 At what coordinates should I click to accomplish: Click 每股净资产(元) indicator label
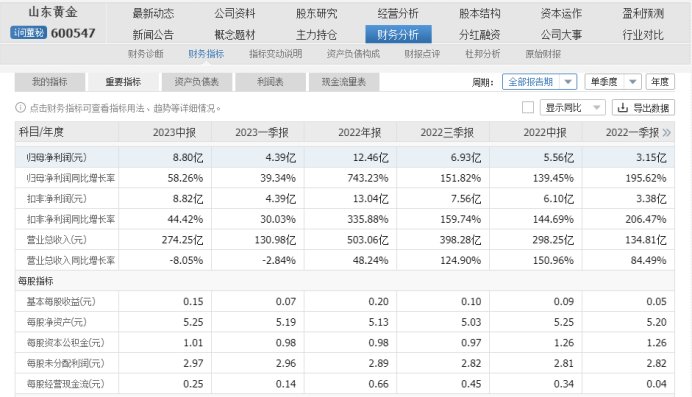tap(56, 322)
